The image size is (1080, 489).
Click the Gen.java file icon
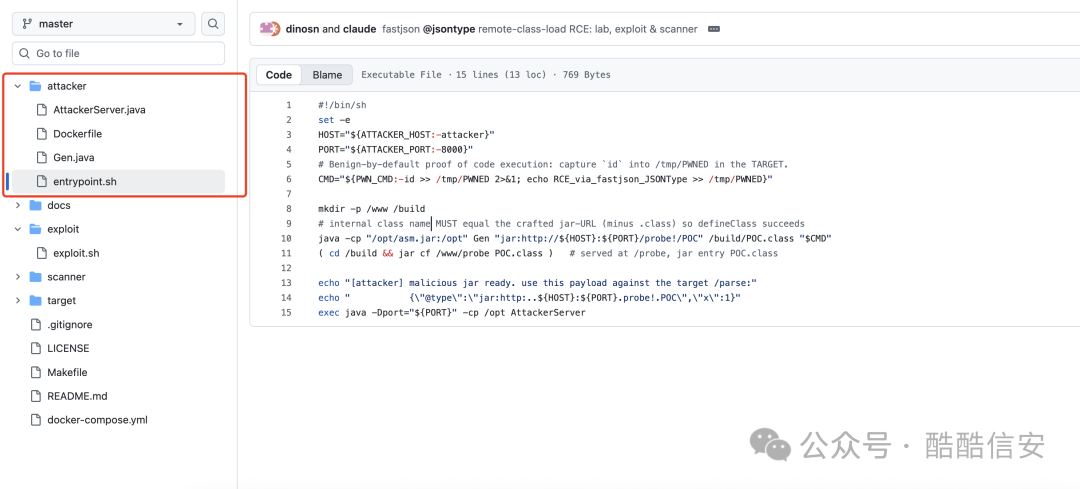pos(41,158)
